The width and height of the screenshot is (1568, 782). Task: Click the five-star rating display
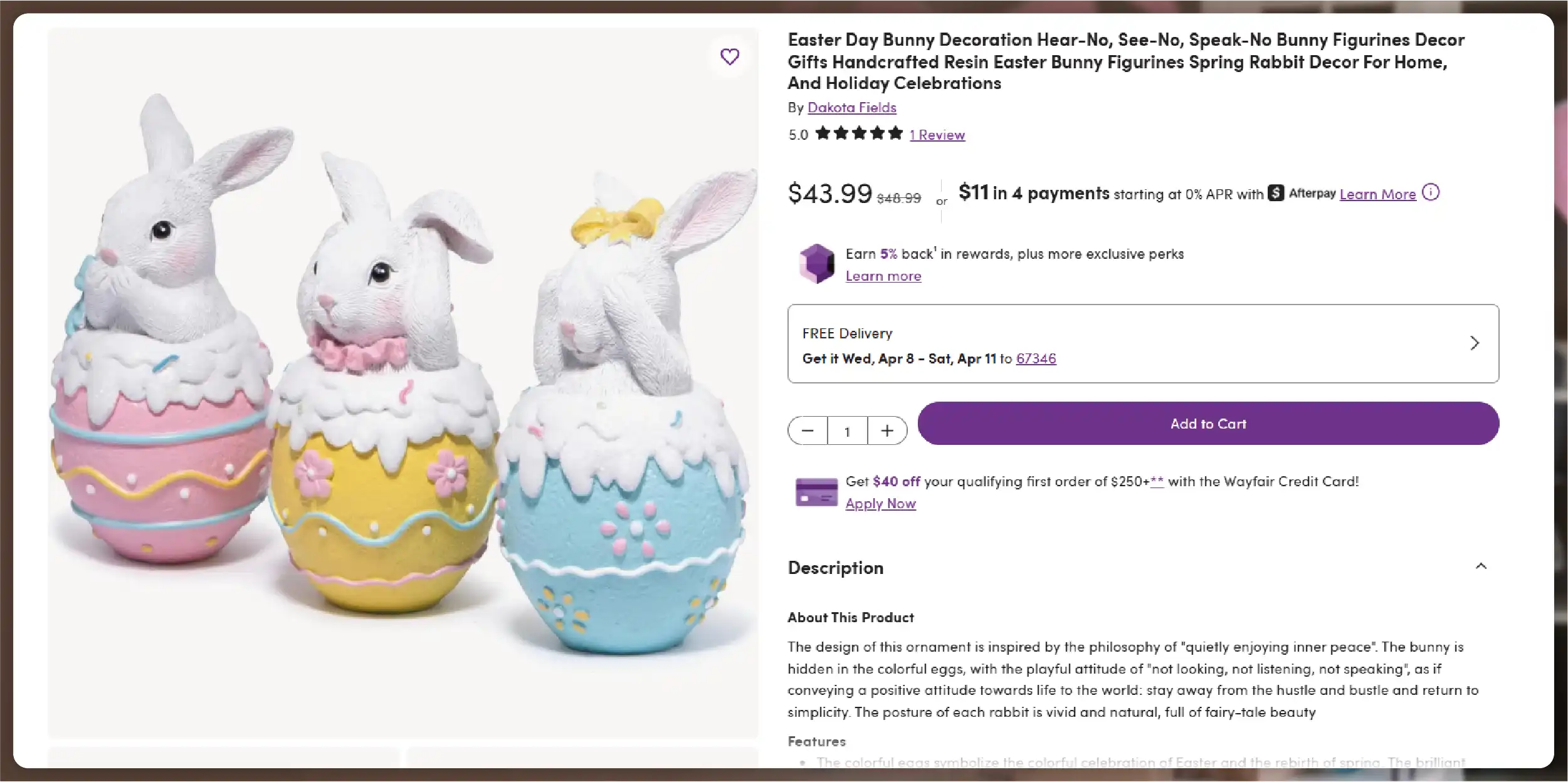(x=859, y=133)
